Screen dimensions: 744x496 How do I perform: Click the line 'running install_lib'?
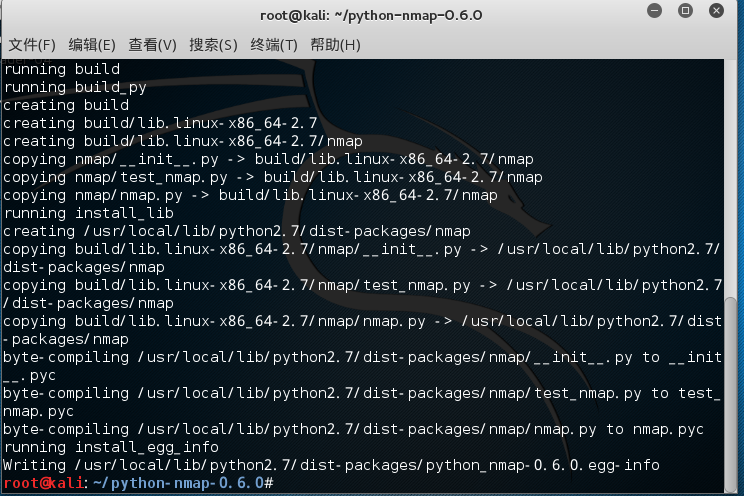88,213
